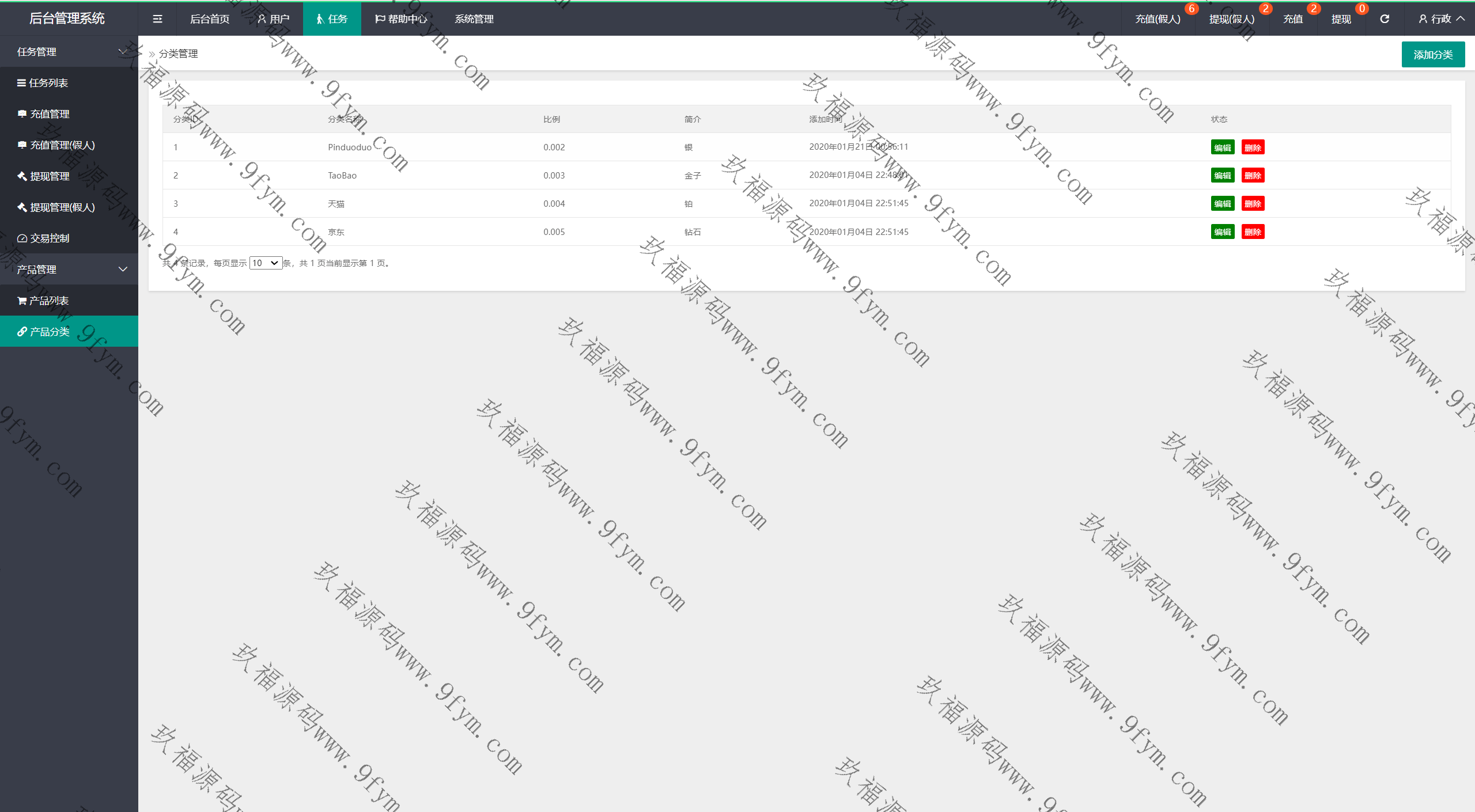1475x812 pixels.
Task: Open the 系统管理 menu
Action: [x=474, y=19]
